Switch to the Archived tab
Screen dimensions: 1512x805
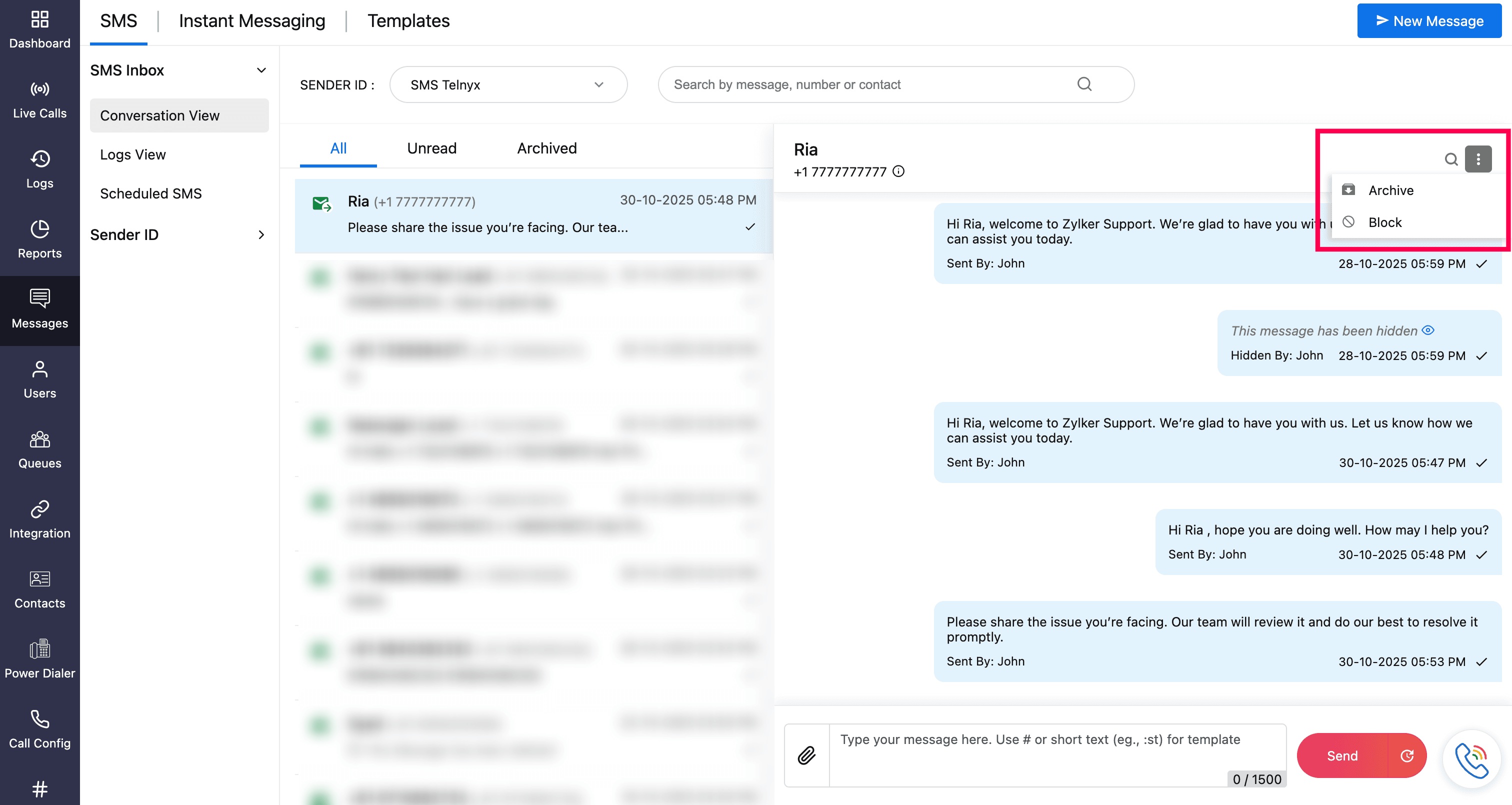click(x=546, y=148)
